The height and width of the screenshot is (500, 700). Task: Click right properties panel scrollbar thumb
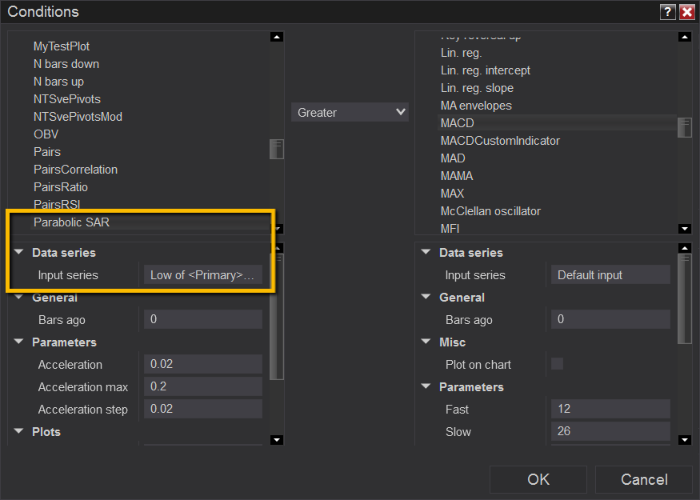click(x=684, y=299)
